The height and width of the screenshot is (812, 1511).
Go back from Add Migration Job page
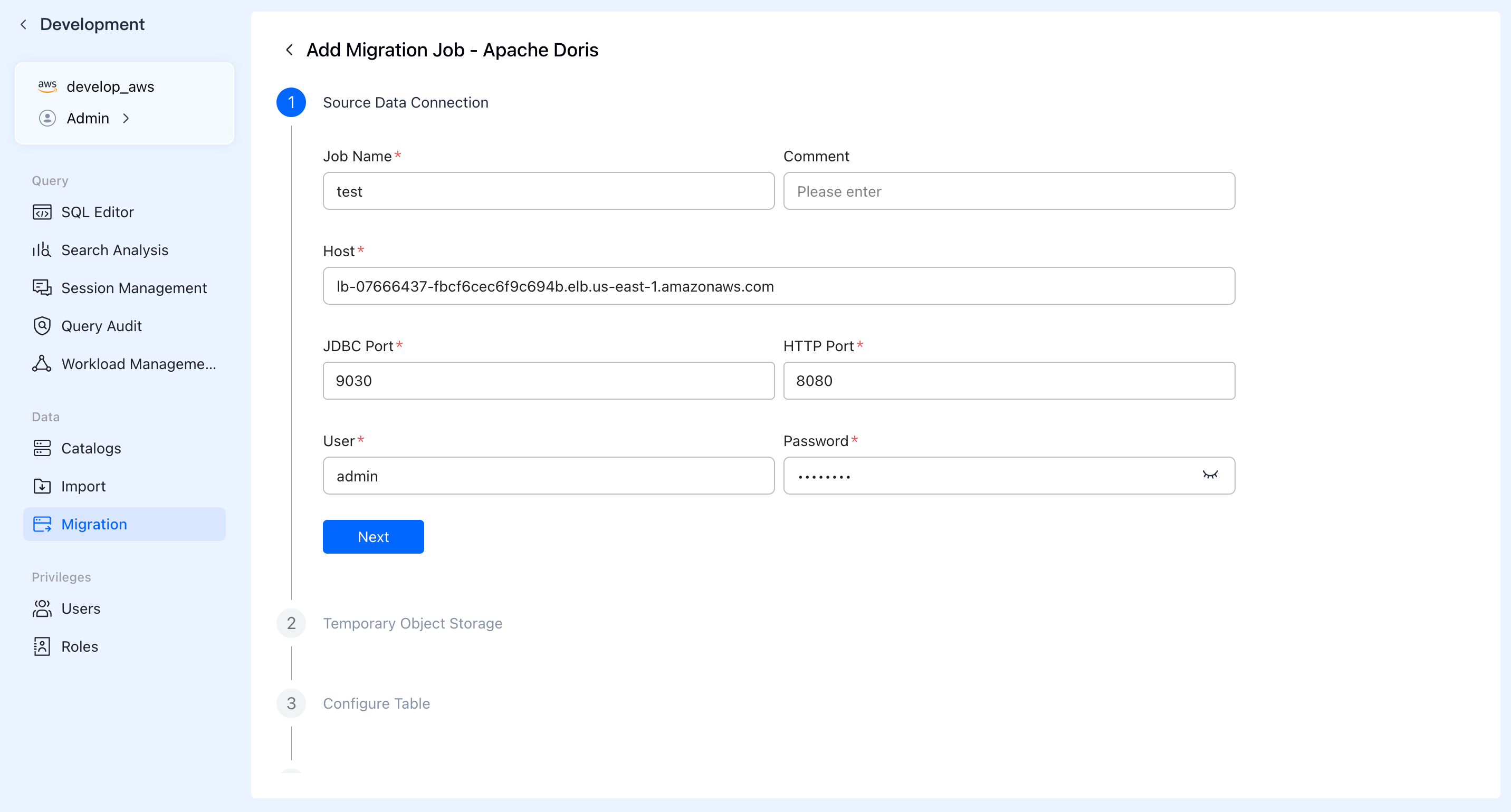pos(289,50)
